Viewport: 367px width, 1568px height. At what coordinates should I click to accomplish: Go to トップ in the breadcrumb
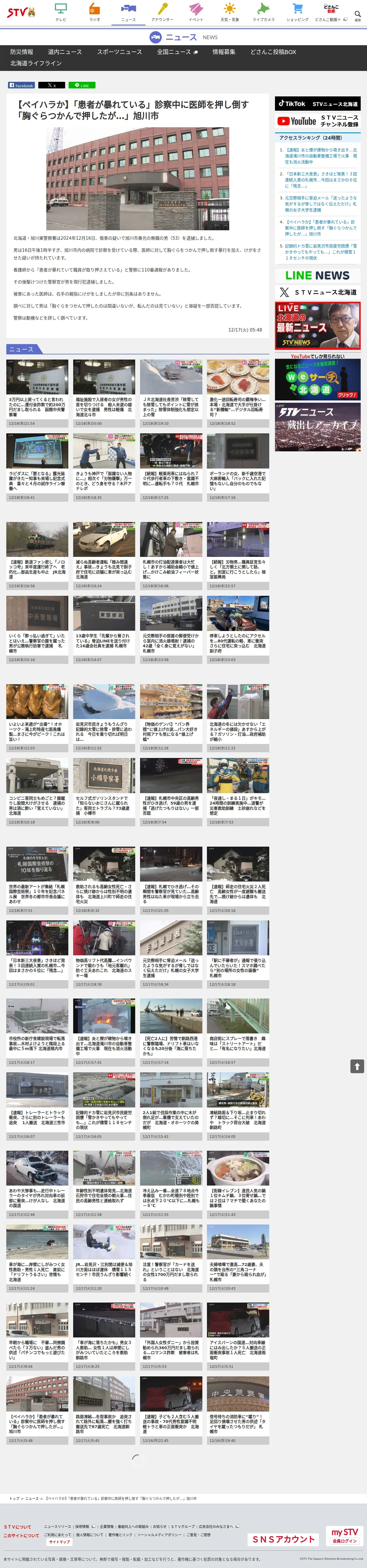(14, 1498)
